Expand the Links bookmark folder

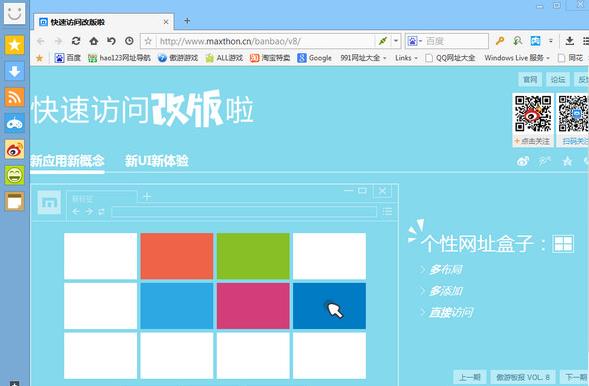coord(406,58)
